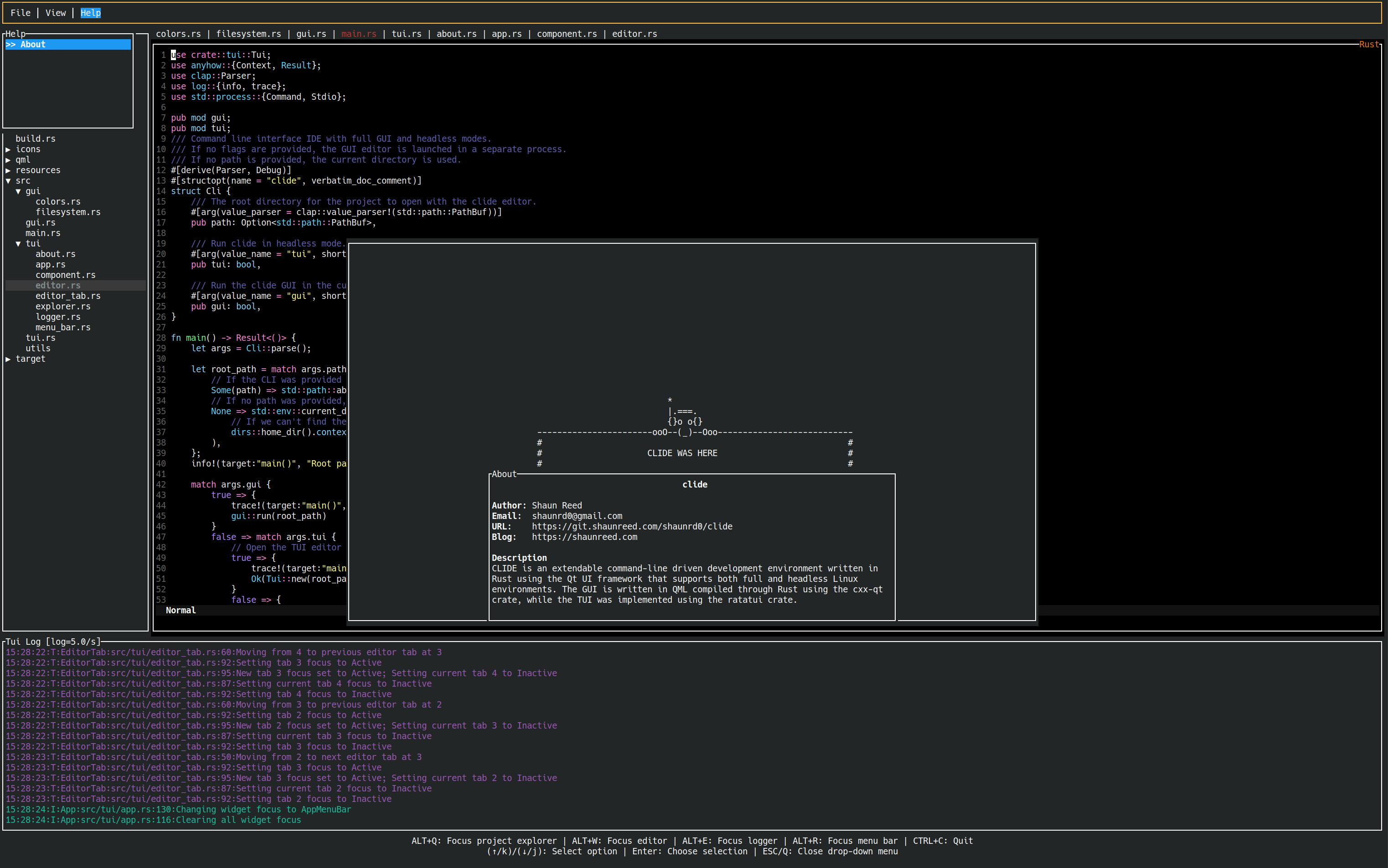The width and height of the screenshot is (1388, 868).
Task: Switch to the colors.rs tab
Action: tap(179, 34)
